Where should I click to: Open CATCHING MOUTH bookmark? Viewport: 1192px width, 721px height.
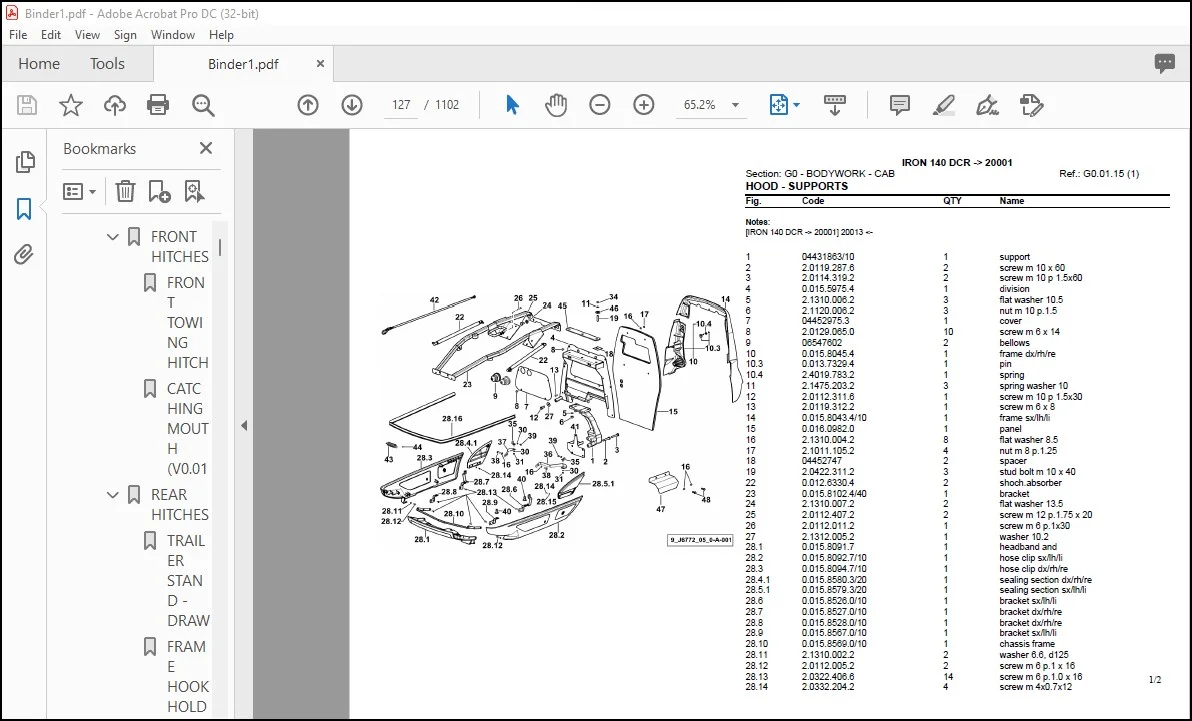(x=187, y=428)
